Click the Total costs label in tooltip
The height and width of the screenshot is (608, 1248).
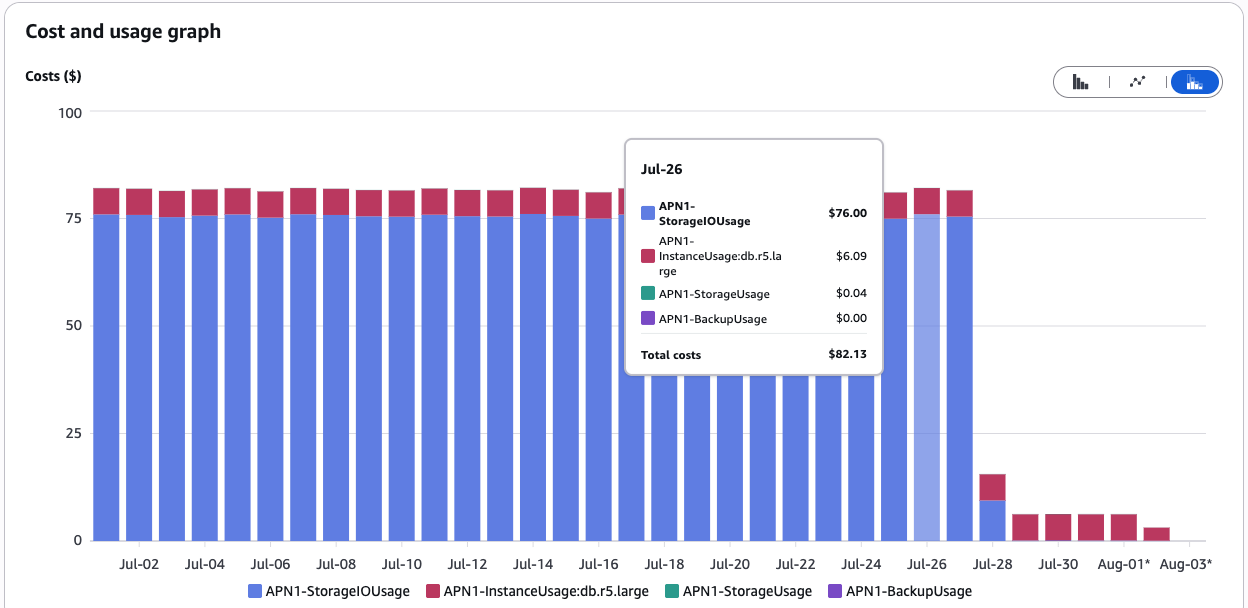[x=671, y=355]
